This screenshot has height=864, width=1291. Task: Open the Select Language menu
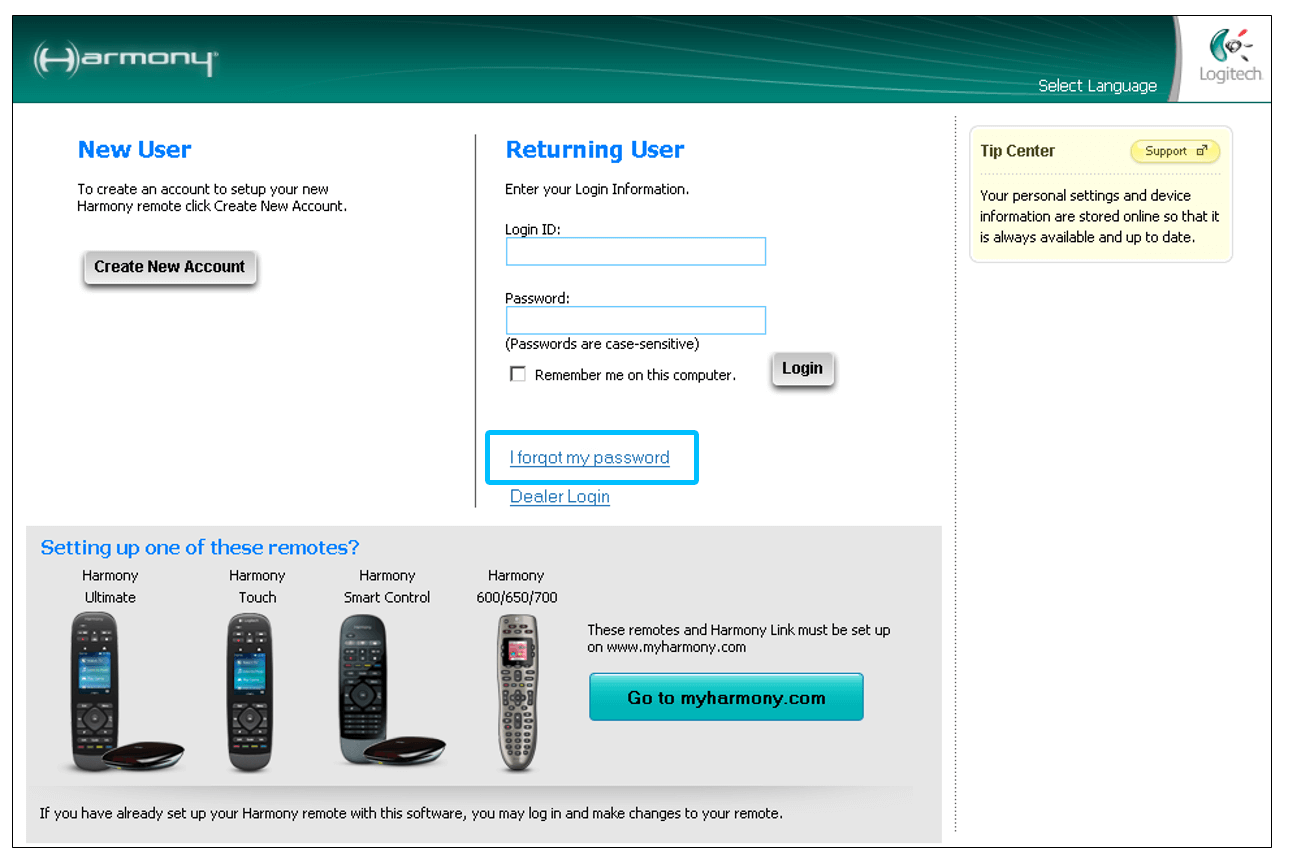[1096, 86]
